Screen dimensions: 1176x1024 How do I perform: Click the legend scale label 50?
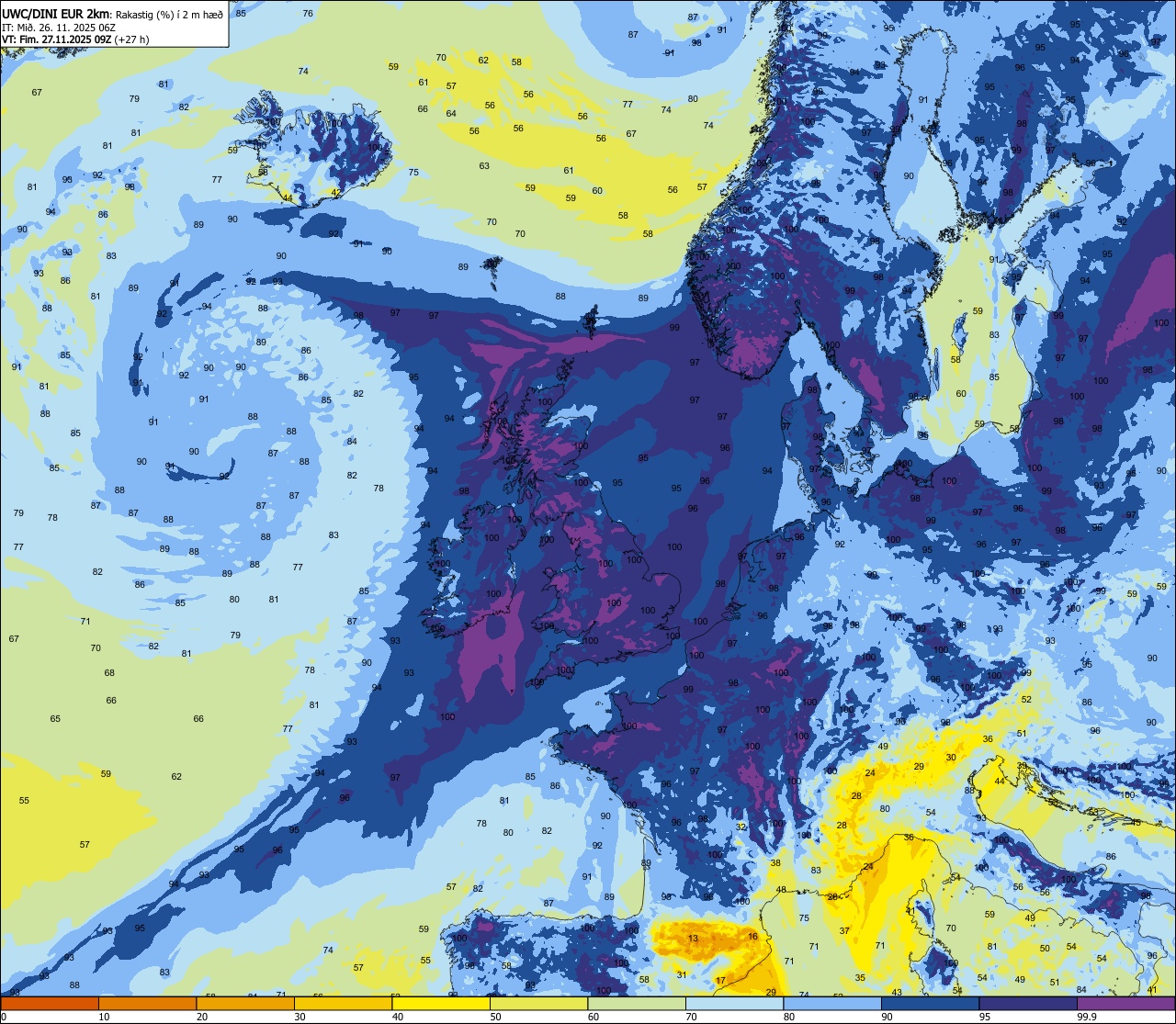(x=495, y=1017)
